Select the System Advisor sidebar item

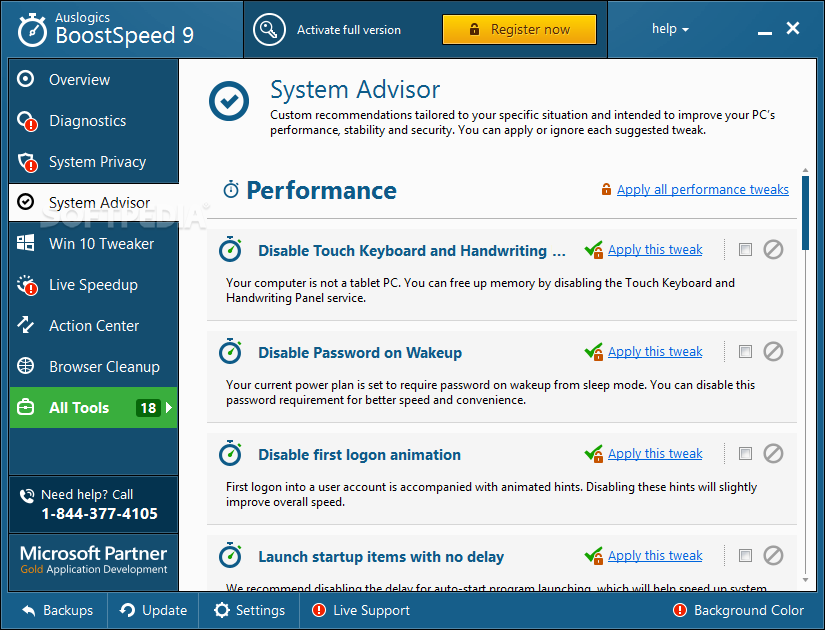click(94, 203)
